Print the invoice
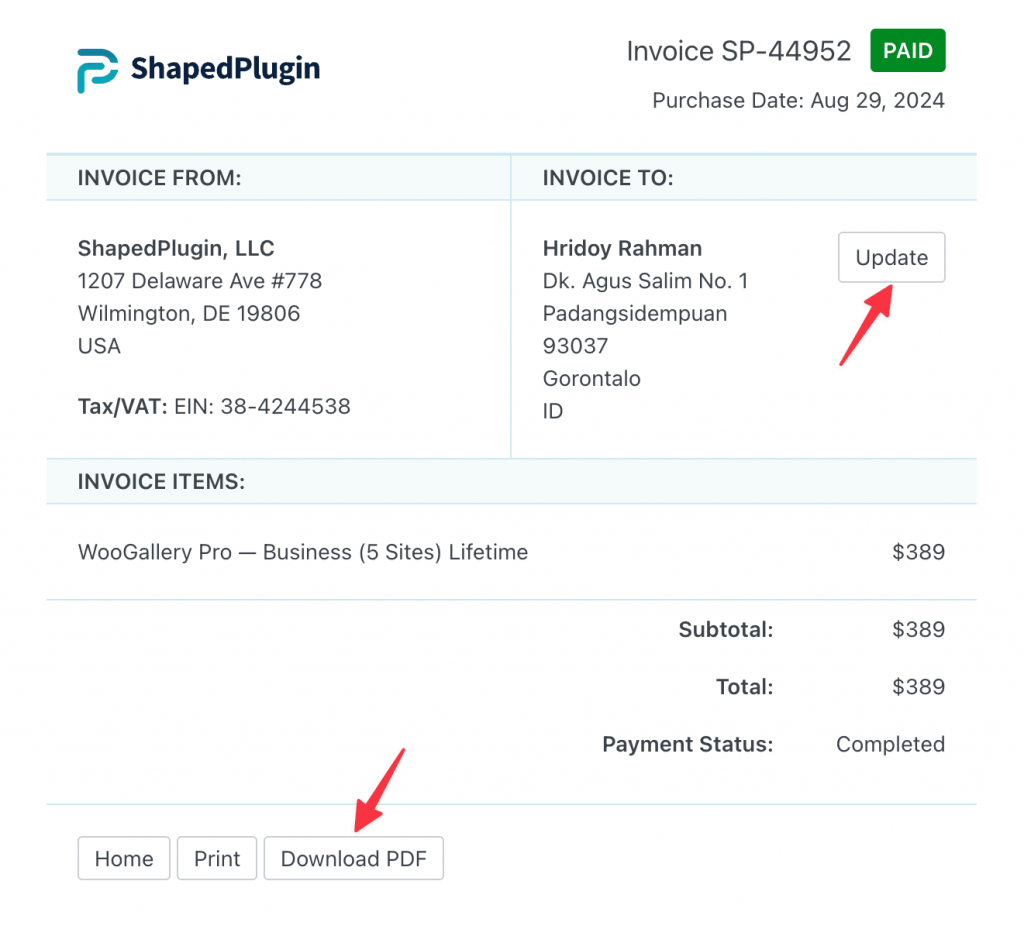 click(217, 858)
